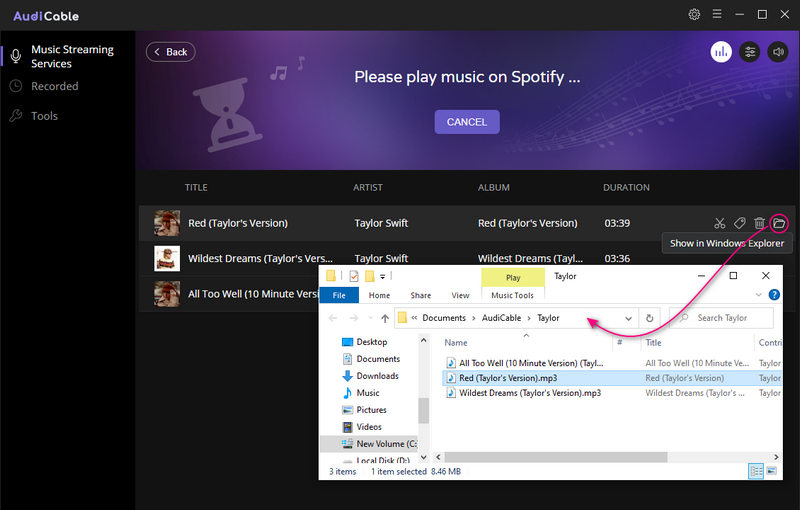Open AudiCable settings gear
Image resolution: width=800 pixels, height=510 pixels.
pyautogui.click(x=694, y=14)
